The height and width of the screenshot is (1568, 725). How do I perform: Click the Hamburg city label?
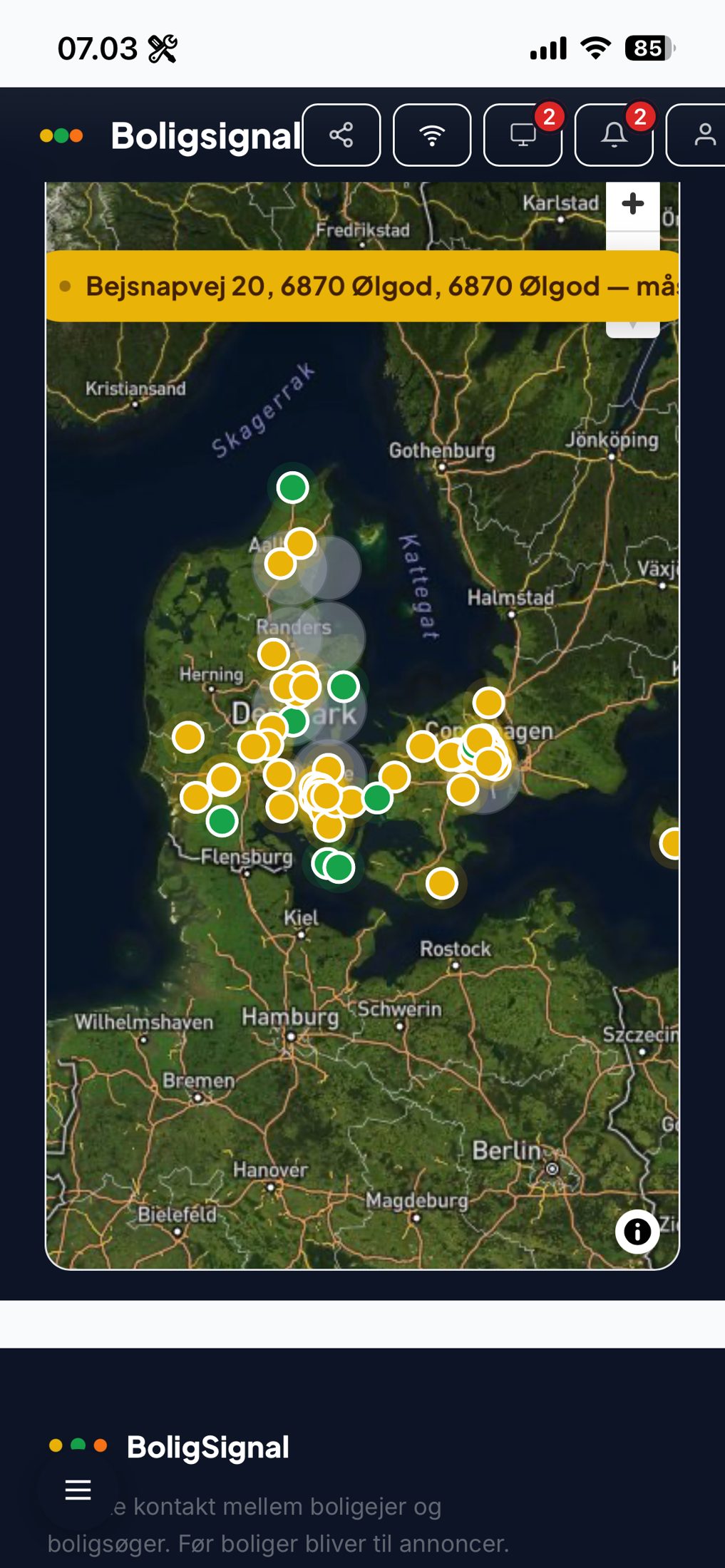coord(289,1016)
